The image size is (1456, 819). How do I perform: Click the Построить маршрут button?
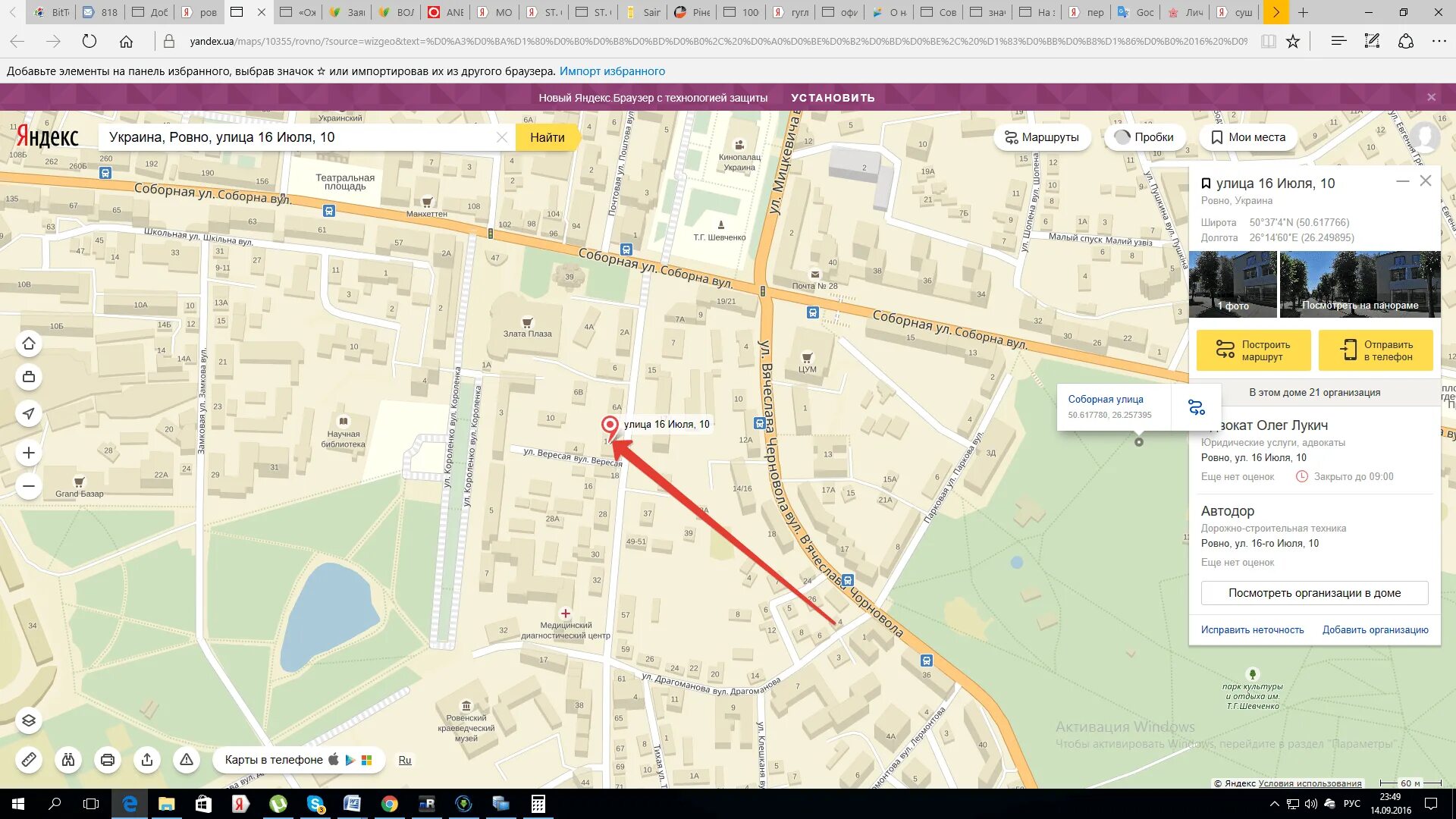coord(1254,350)
